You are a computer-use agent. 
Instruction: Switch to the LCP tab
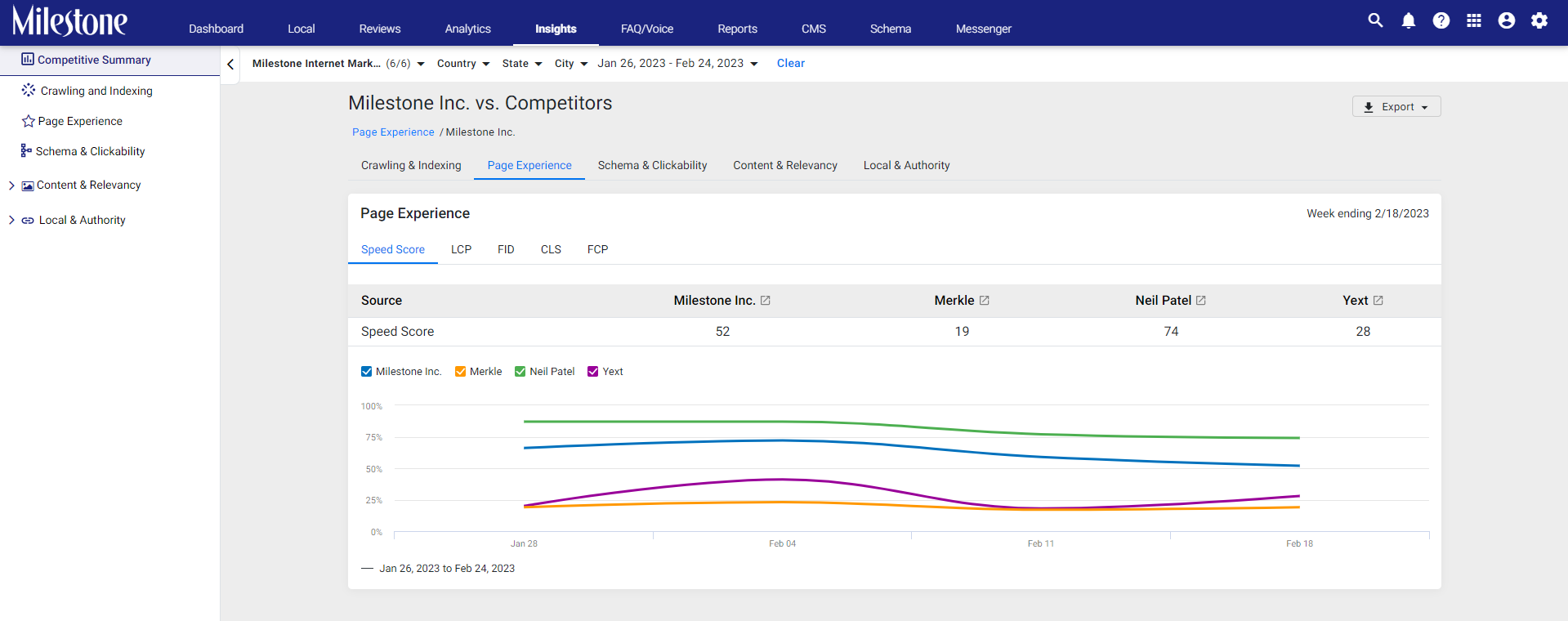pyautogui.click(x=461, y=249)
